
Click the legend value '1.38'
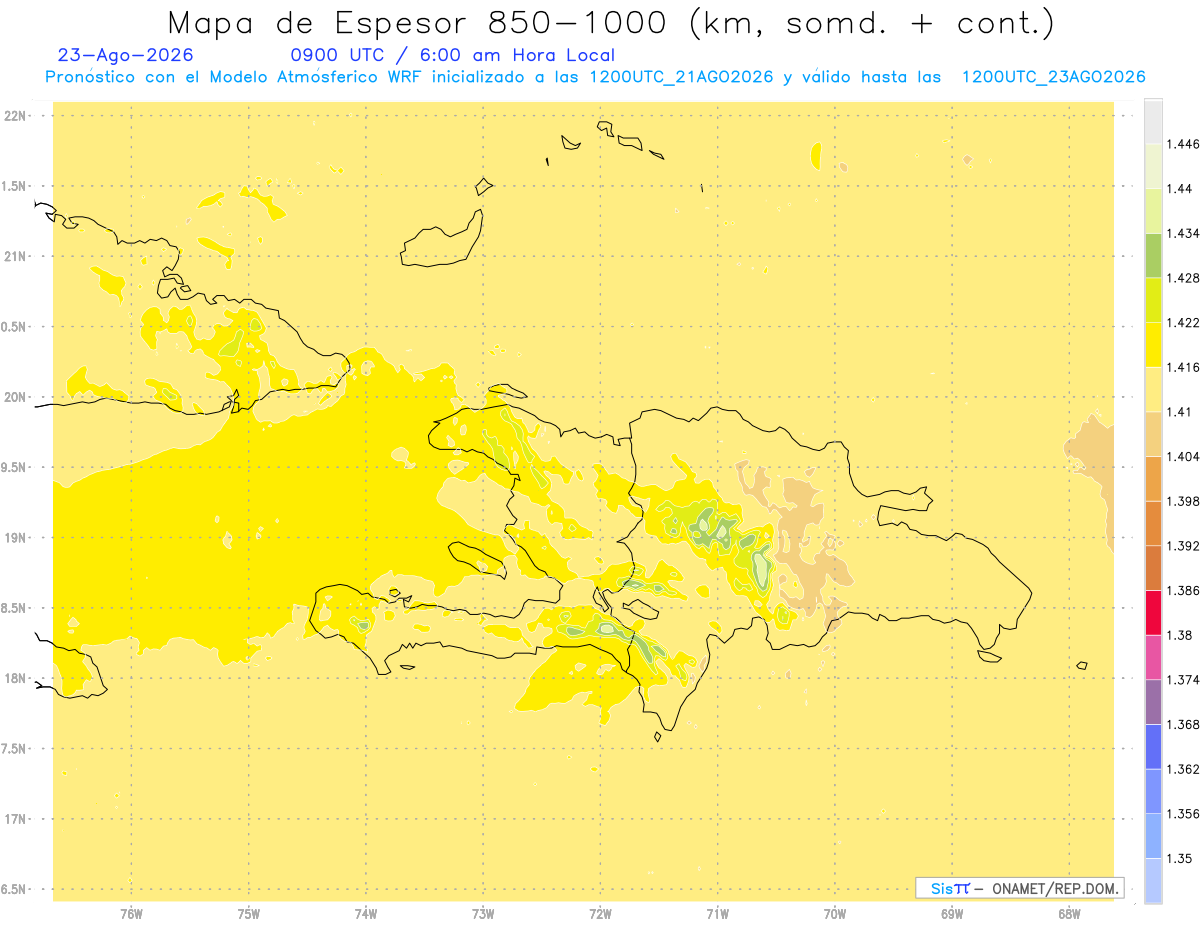[1178, 635]
